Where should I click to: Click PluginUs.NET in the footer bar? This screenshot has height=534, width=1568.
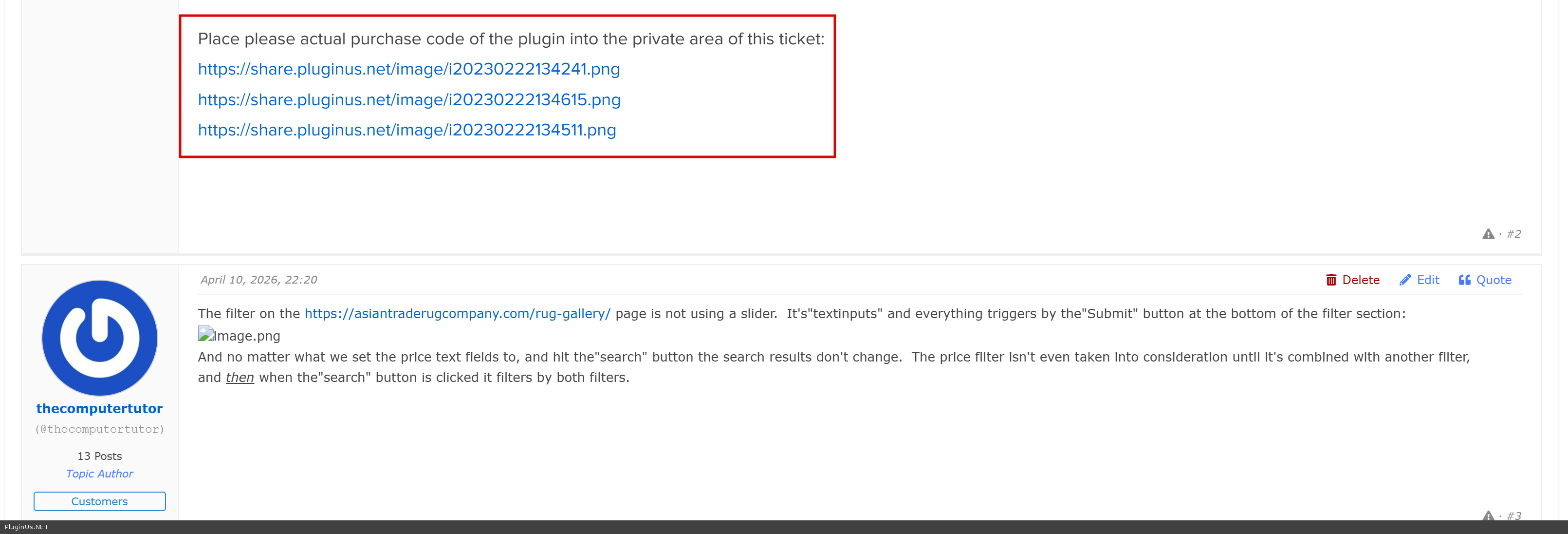26,527
